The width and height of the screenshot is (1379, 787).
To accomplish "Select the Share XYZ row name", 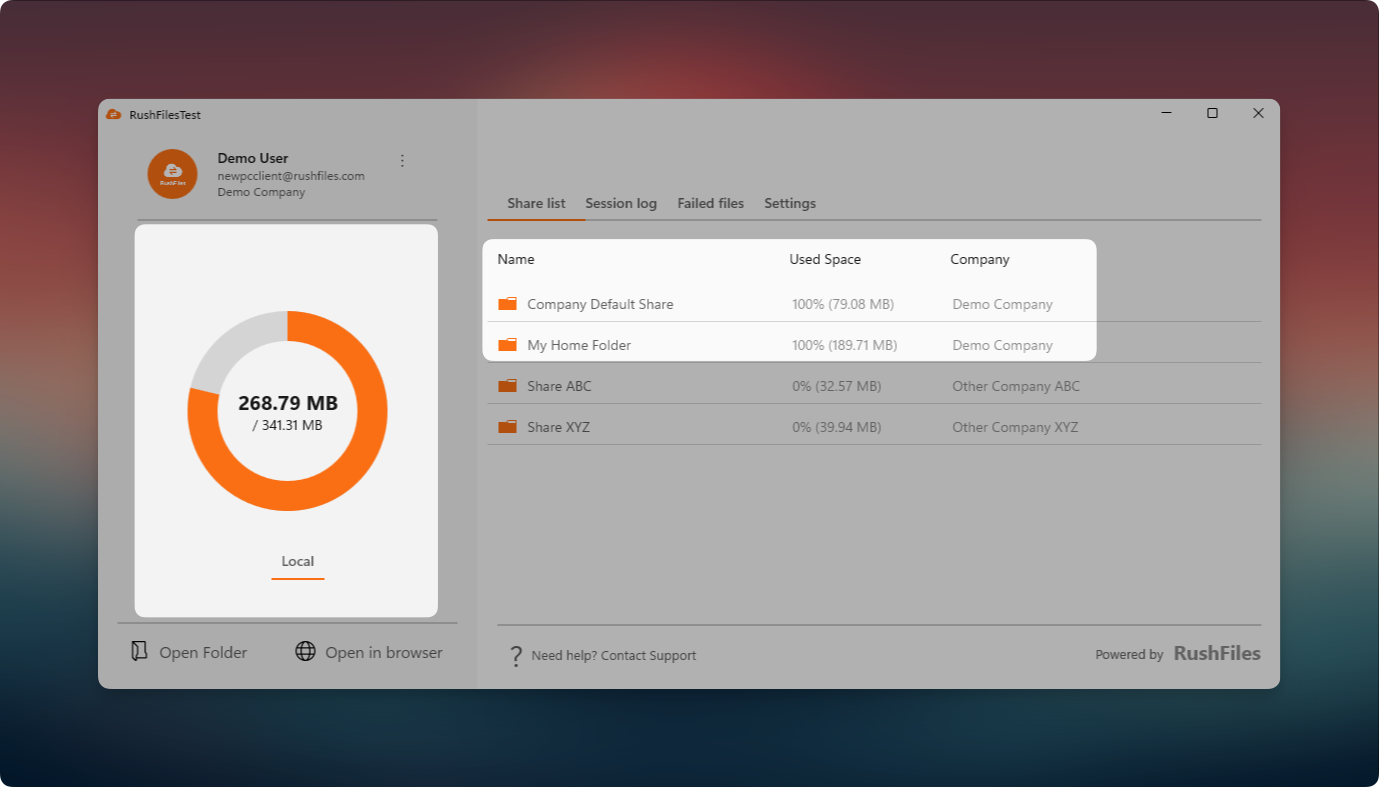I will (x=559, y=427).
